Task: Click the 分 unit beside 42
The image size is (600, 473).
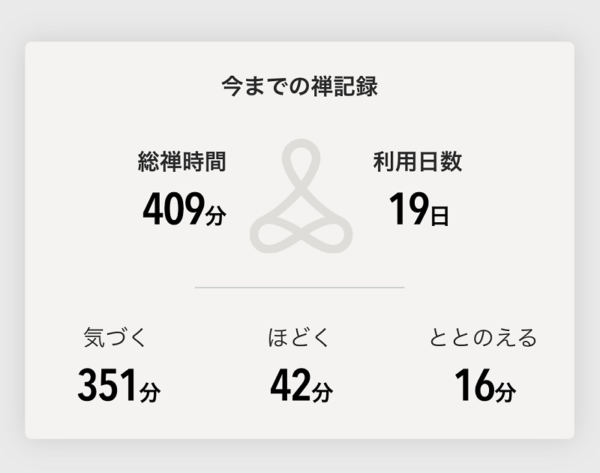Action: [x=322, y=391]
